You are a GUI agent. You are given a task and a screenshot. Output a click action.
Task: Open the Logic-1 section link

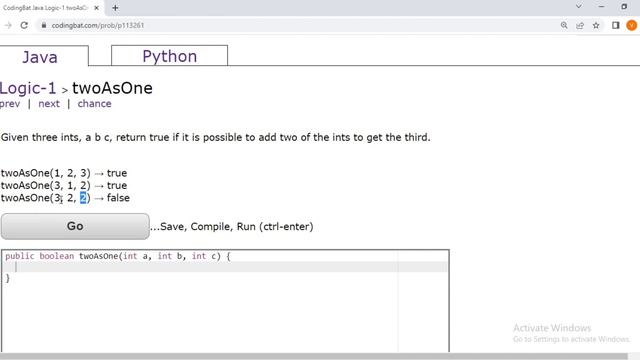[28, 88]
